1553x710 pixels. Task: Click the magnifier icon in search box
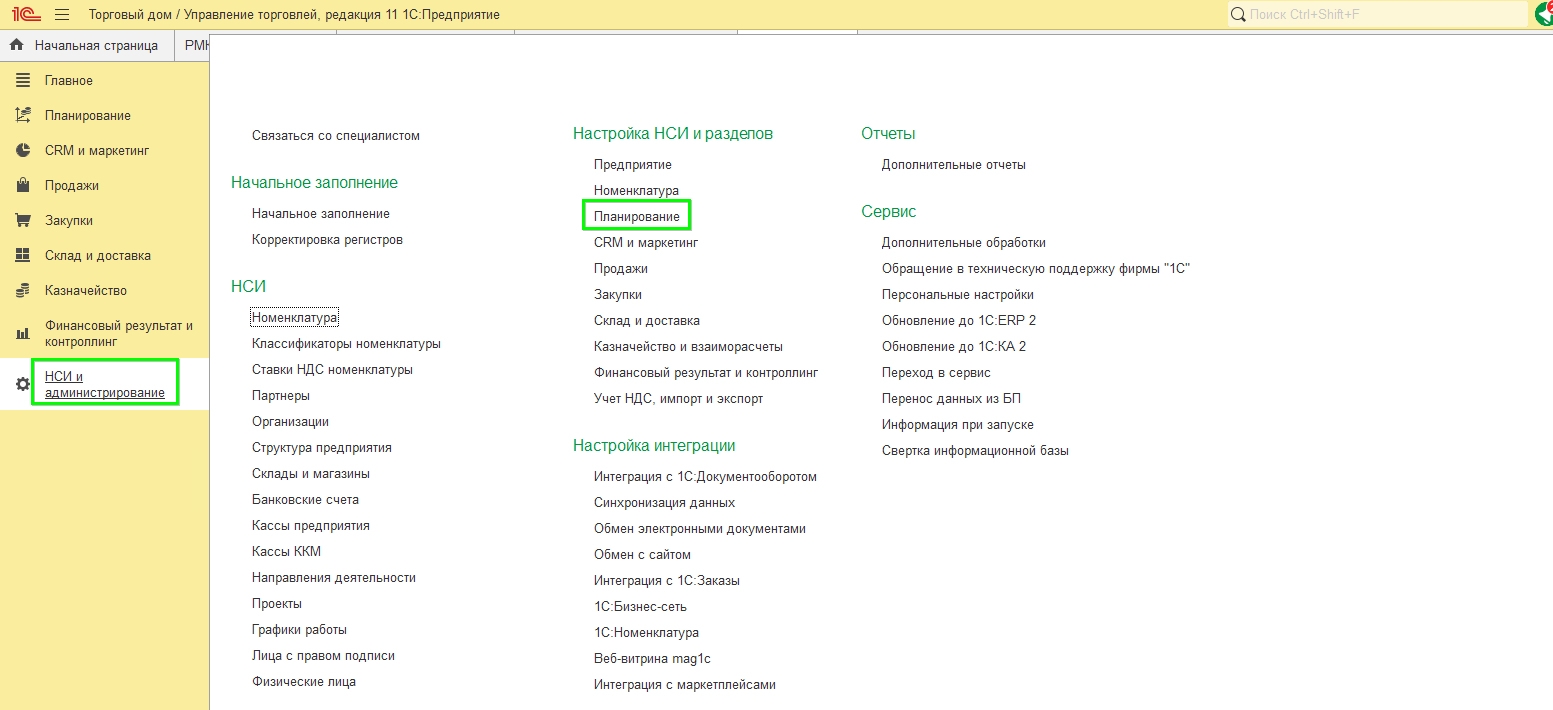1238,14
